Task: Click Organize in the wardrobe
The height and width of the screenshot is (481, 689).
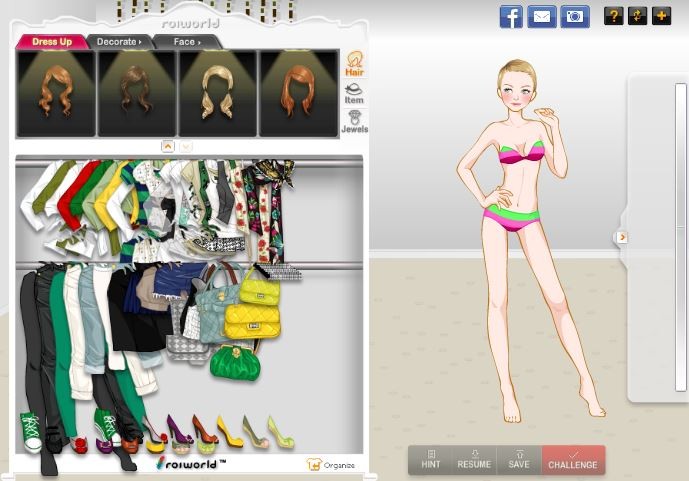Action: 331,465
